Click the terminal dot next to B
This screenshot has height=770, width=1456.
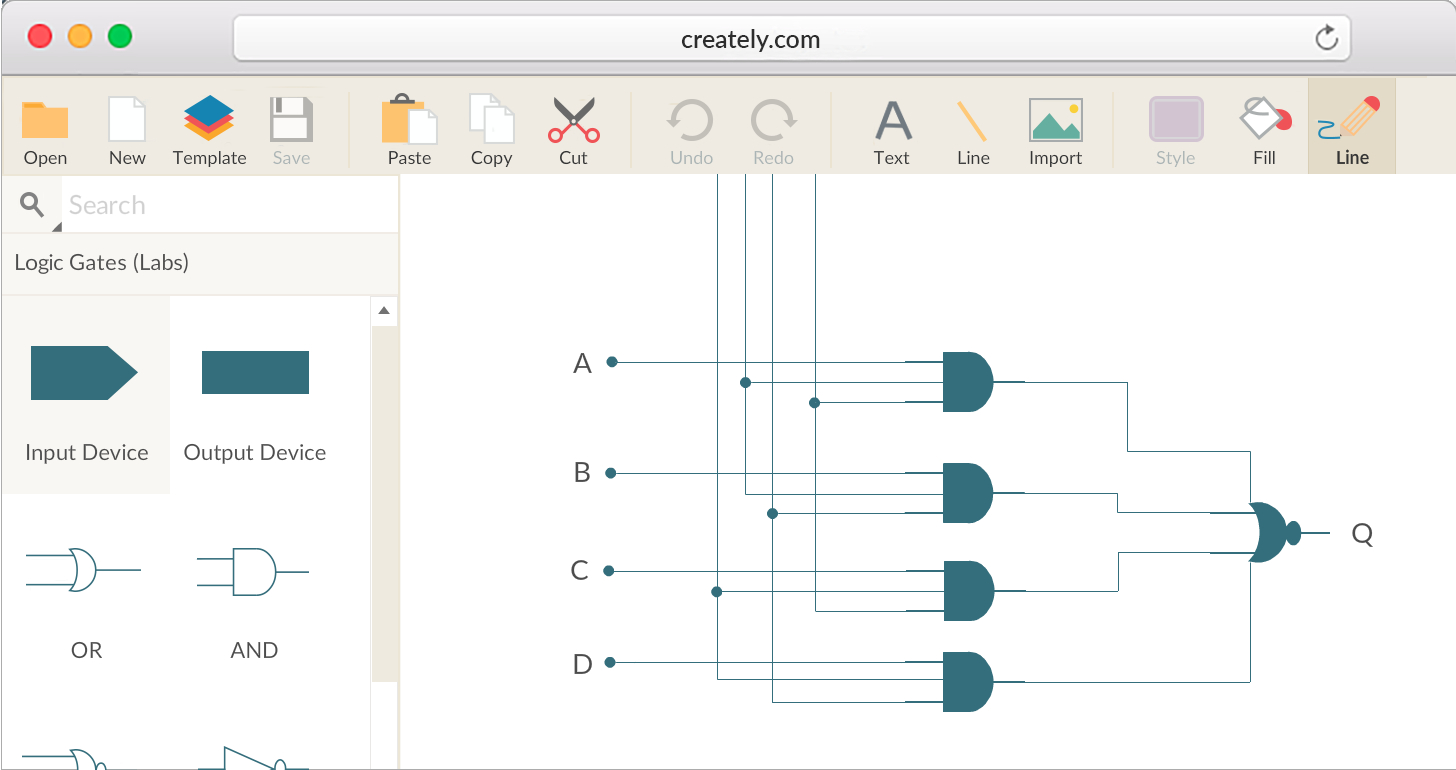click(611, 472)
